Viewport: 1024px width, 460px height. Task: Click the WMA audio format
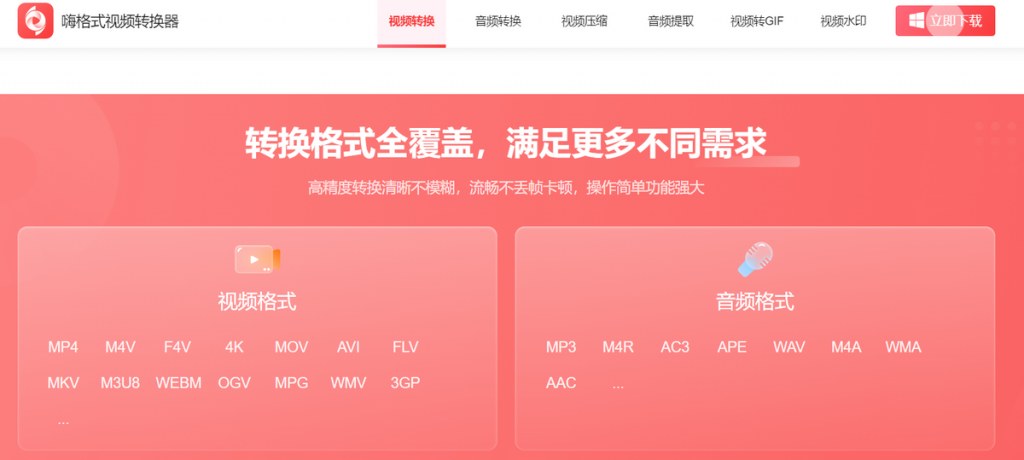coord(903,347)
